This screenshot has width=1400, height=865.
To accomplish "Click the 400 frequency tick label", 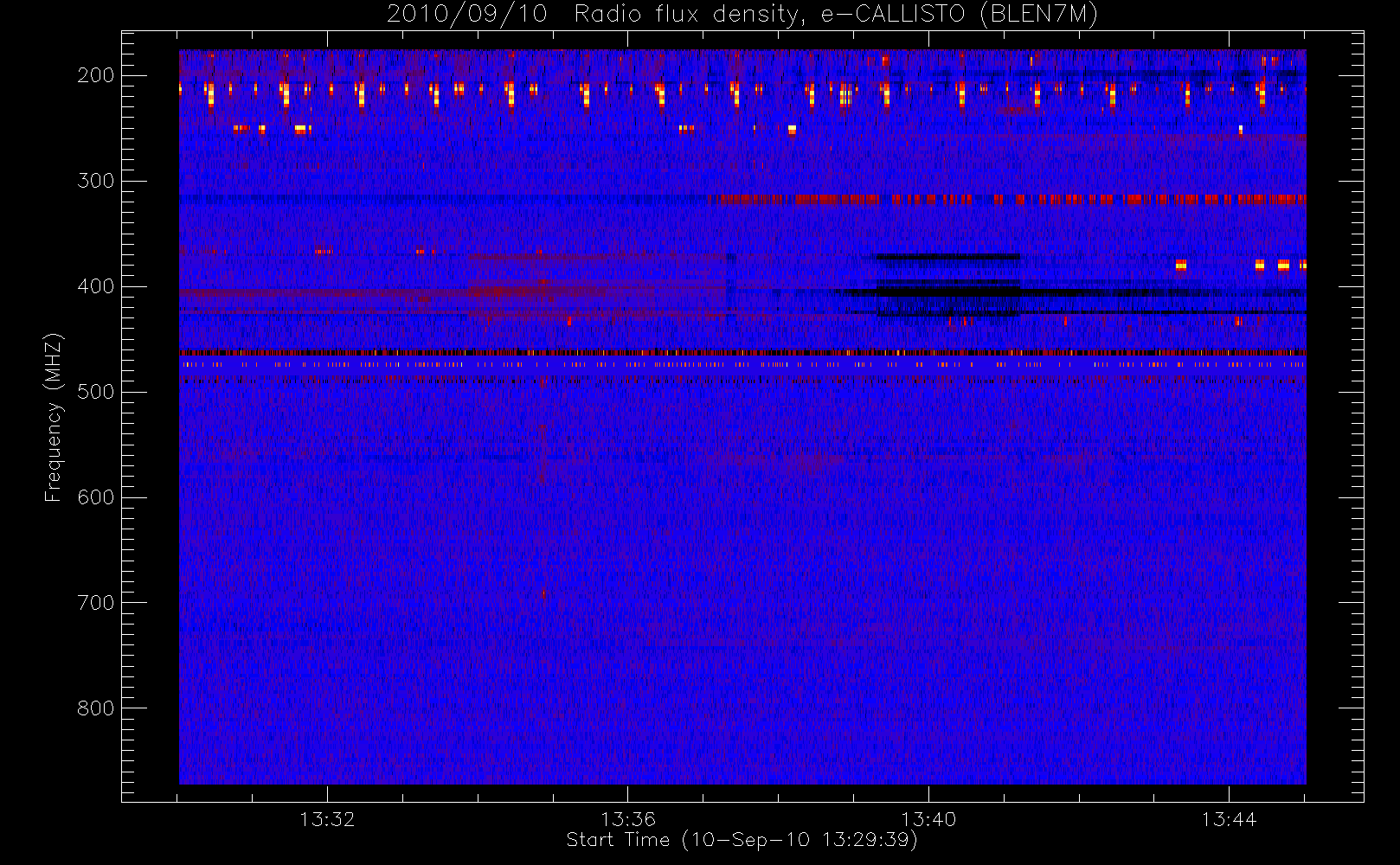I will [95, 286].
